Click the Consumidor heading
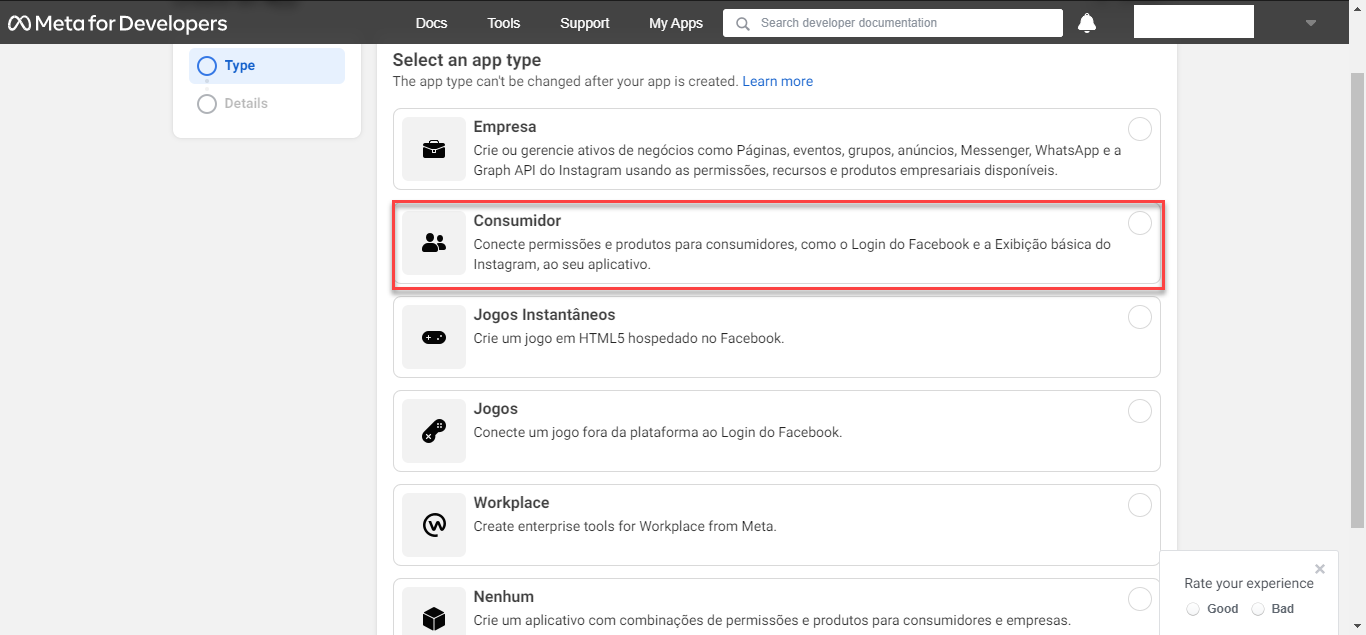Image resolution: width=1366 pixels, height=635 pixels. pyautogui.click(x=517, y=221)
